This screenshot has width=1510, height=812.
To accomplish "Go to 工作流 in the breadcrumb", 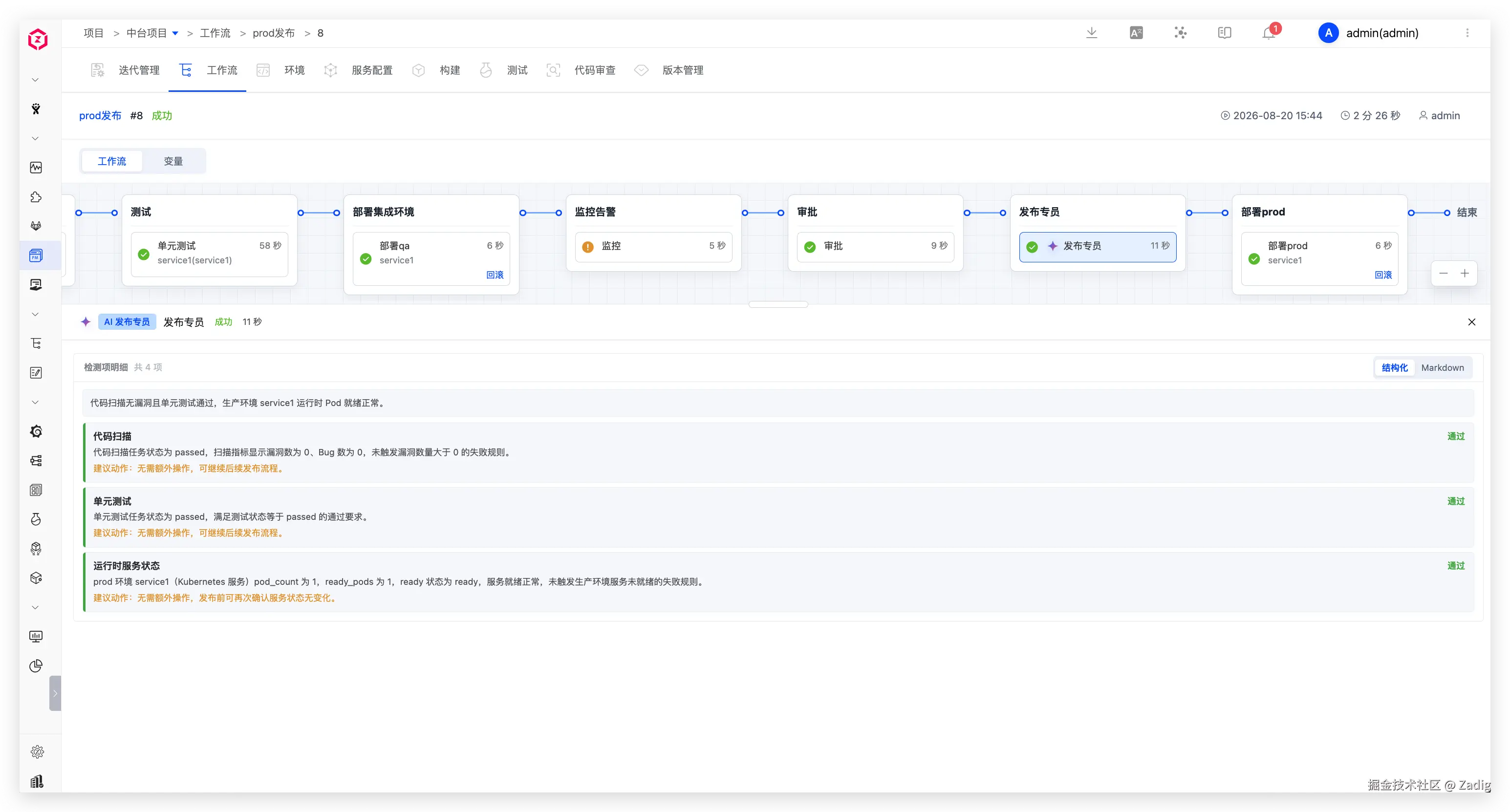I will click(x=215, y=33).
